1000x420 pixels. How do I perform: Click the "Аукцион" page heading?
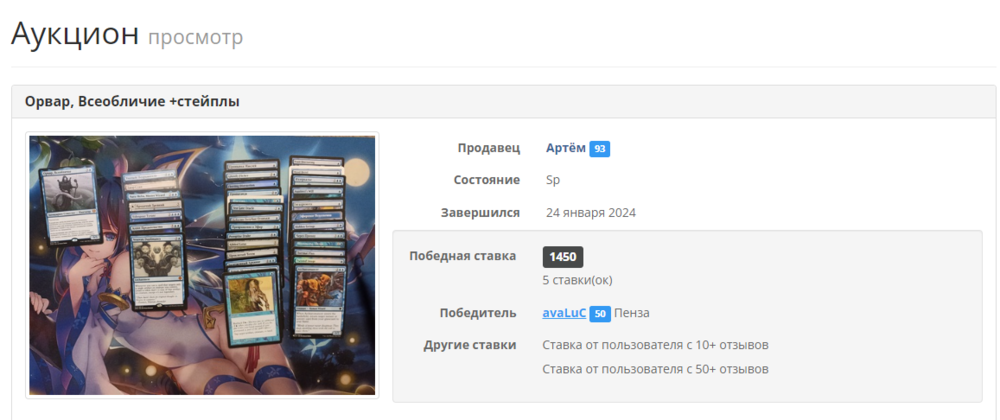click(75, 33)
